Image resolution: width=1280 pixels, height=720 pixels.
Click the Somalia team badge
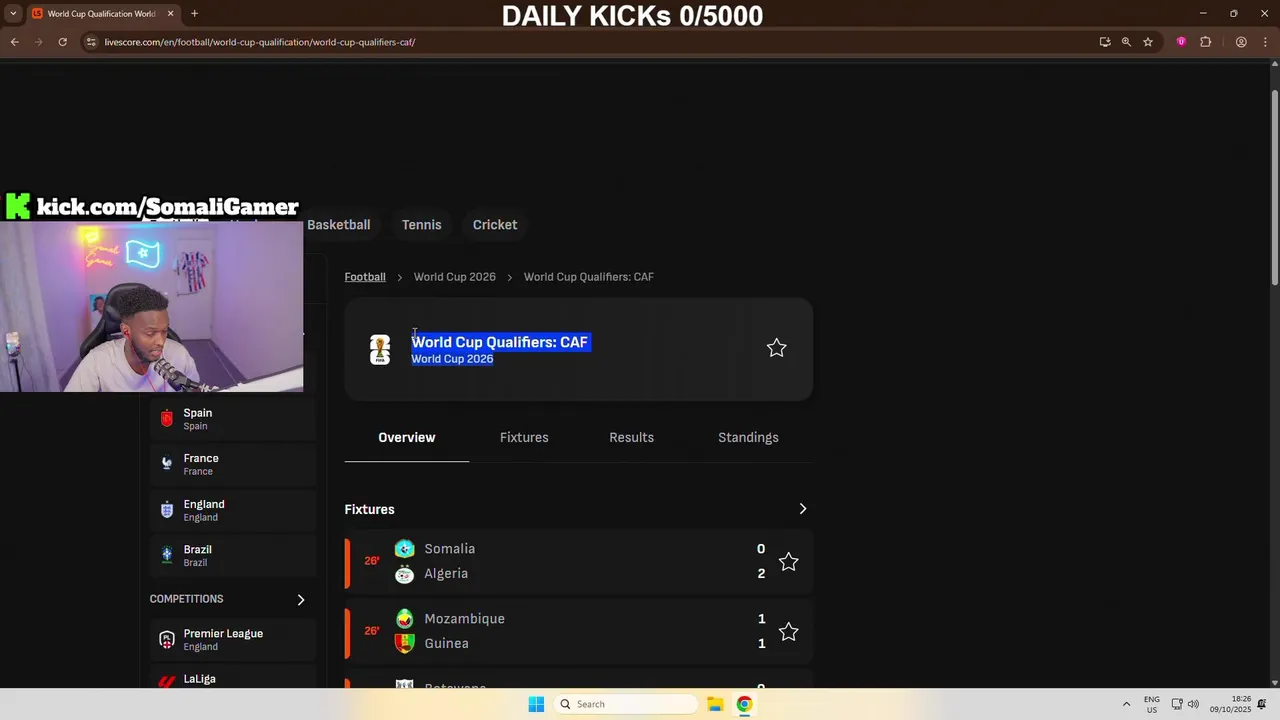point(404,549)
